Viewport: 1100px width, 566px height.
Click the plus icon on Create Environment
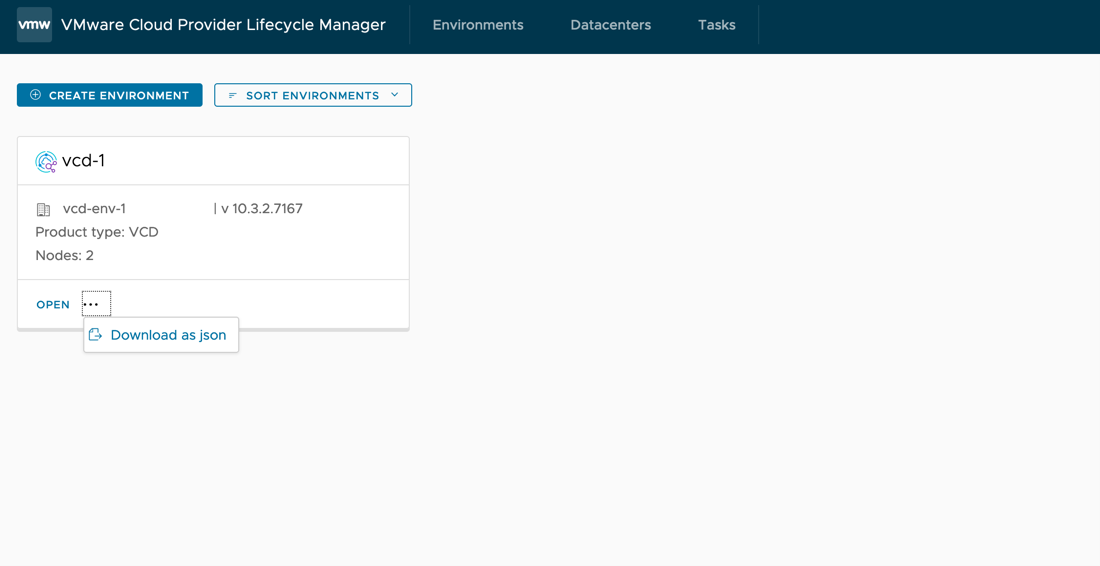(36, 95)
